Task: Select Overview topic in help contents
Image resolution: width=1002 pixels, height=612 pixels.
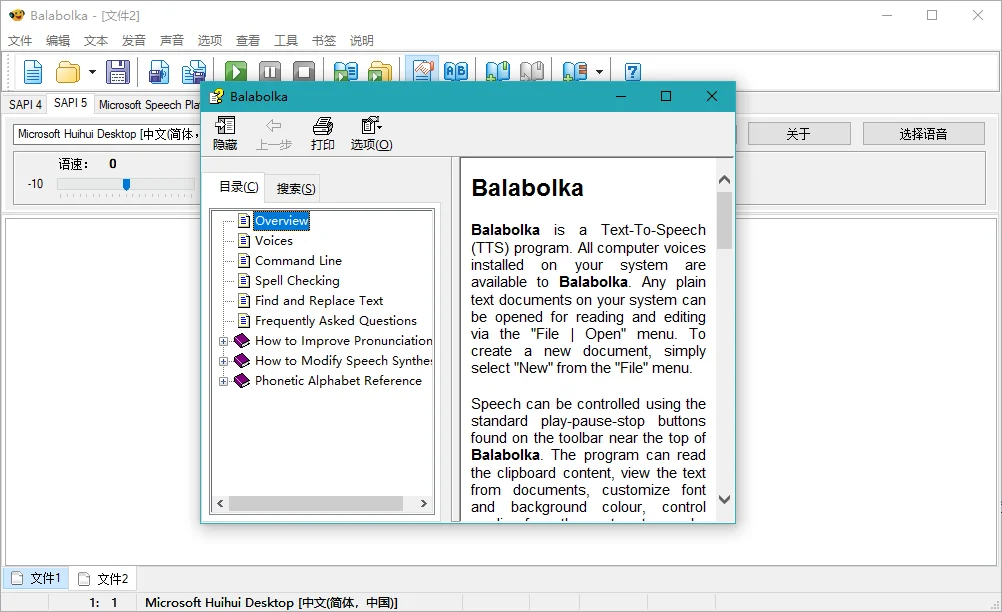Action: (x=282, y=220)
